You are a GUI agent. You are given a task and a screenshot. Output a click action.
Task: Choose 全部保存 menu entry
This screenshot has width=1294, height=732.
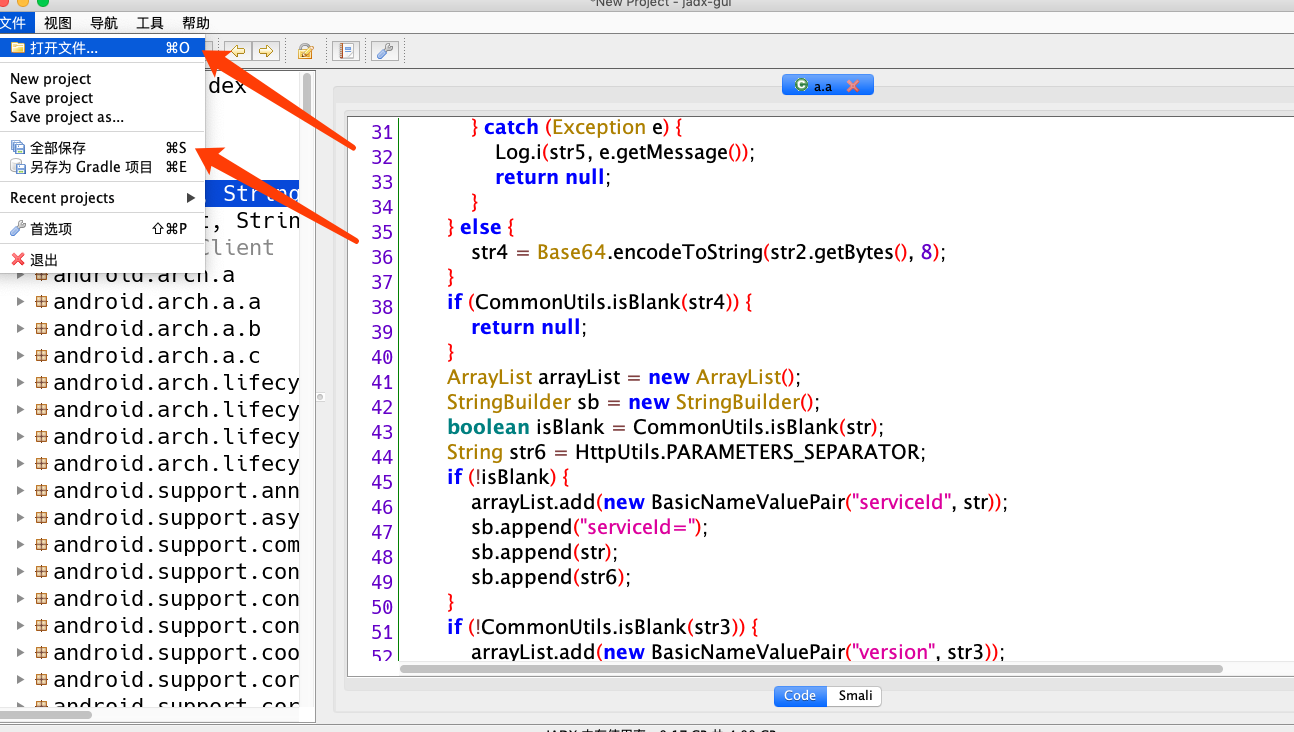[102, 148]
